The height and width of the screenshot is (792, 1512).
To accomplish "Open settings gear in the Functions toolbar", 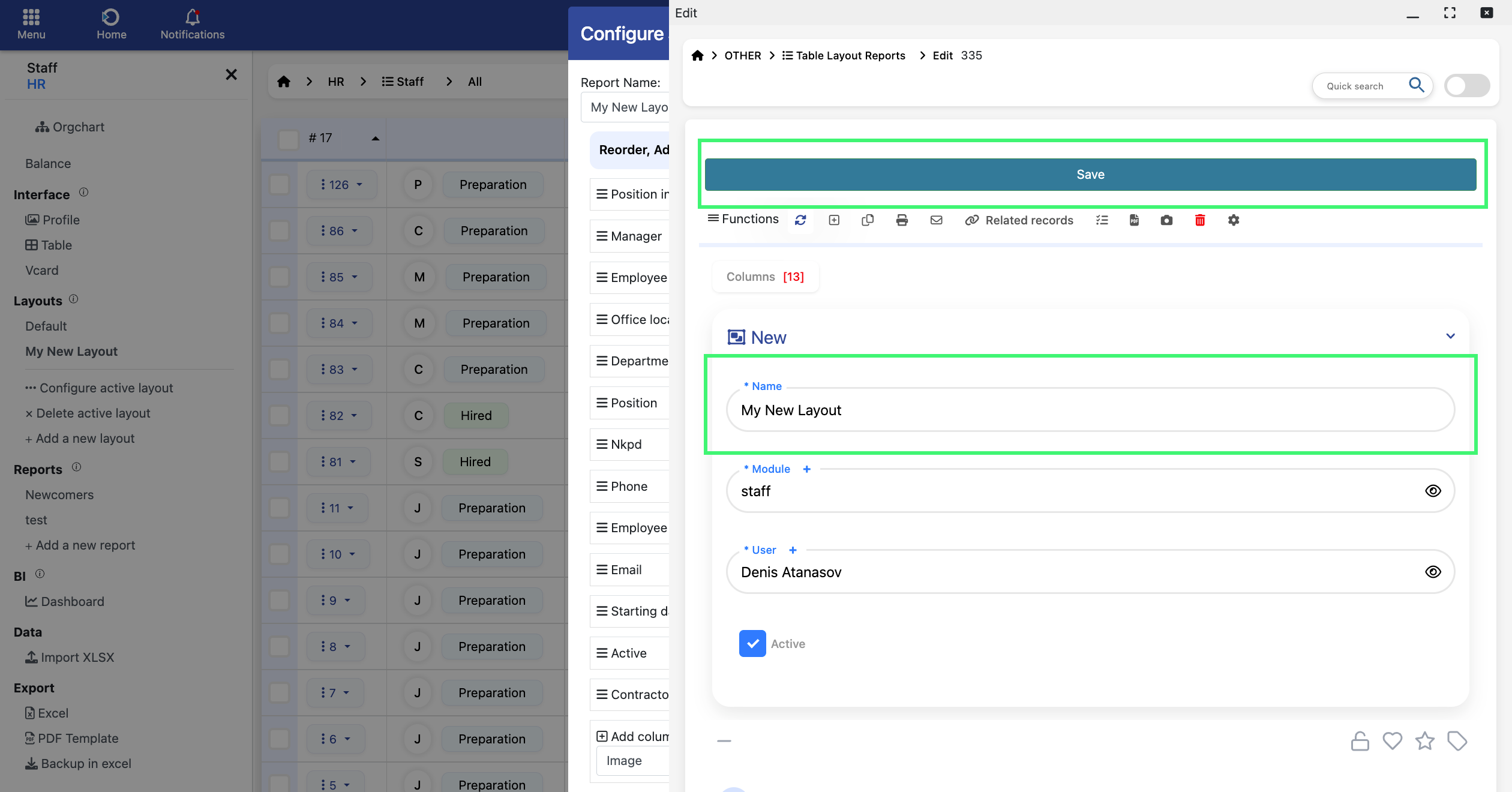I will click(1234, 220).
